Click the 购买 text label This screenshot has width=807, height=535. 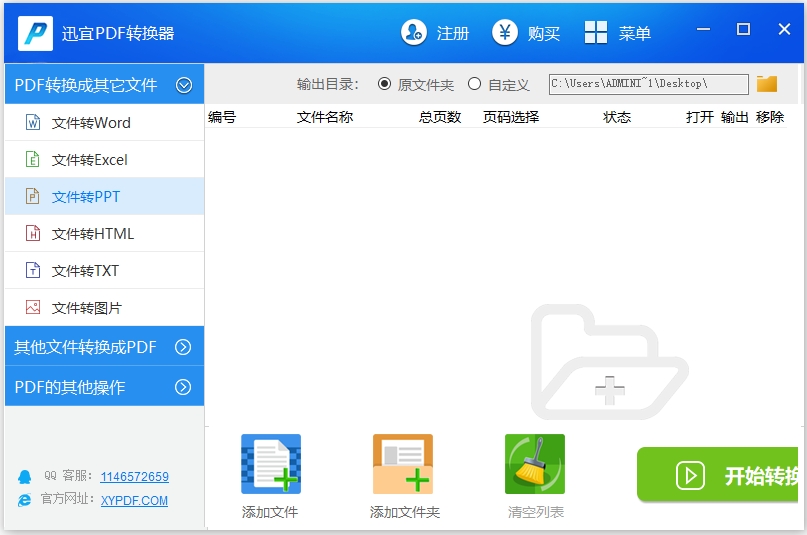coord(544,33)
